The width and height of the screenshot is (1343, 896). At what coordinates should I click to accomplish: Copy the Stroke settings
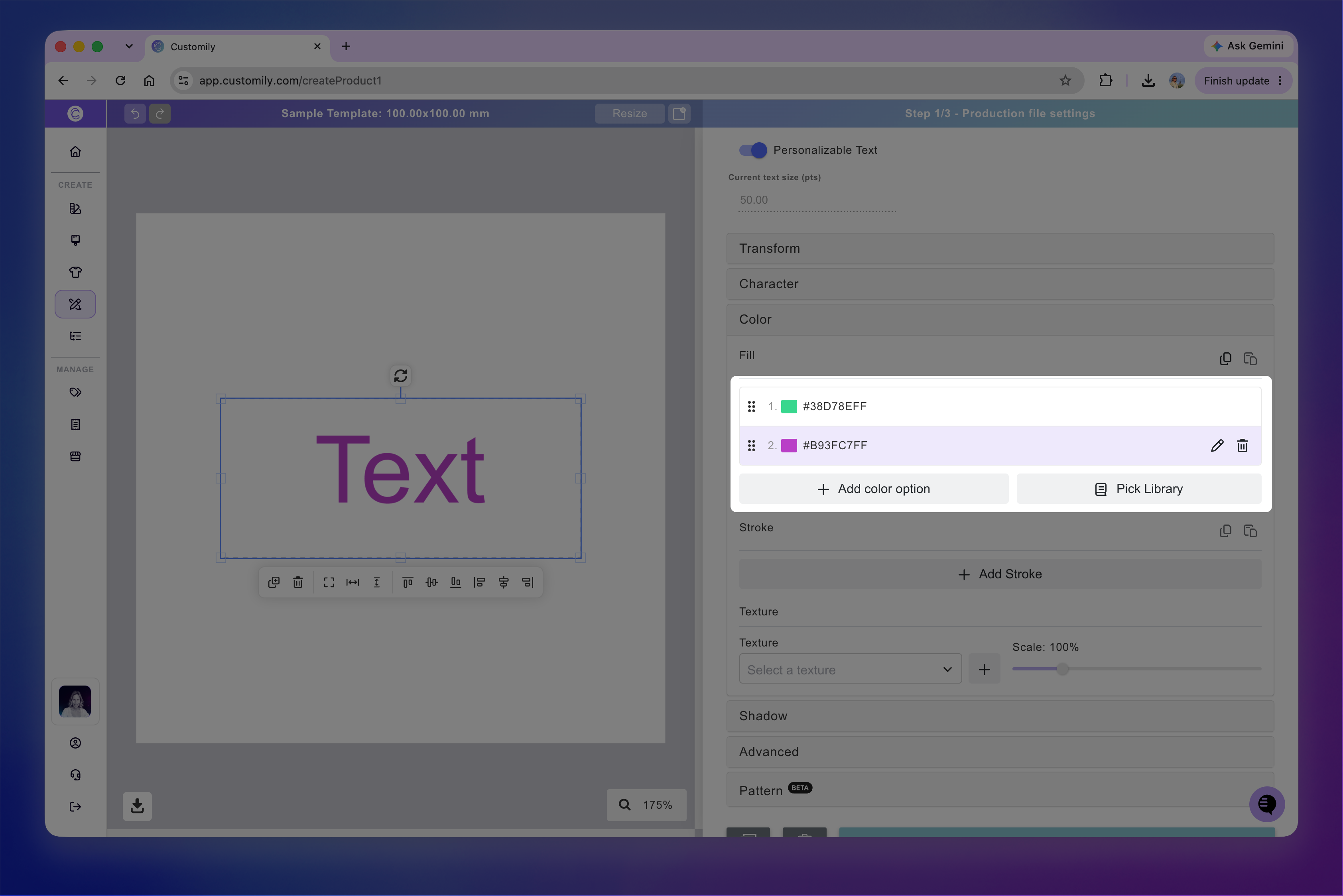tap(1225, 531)
